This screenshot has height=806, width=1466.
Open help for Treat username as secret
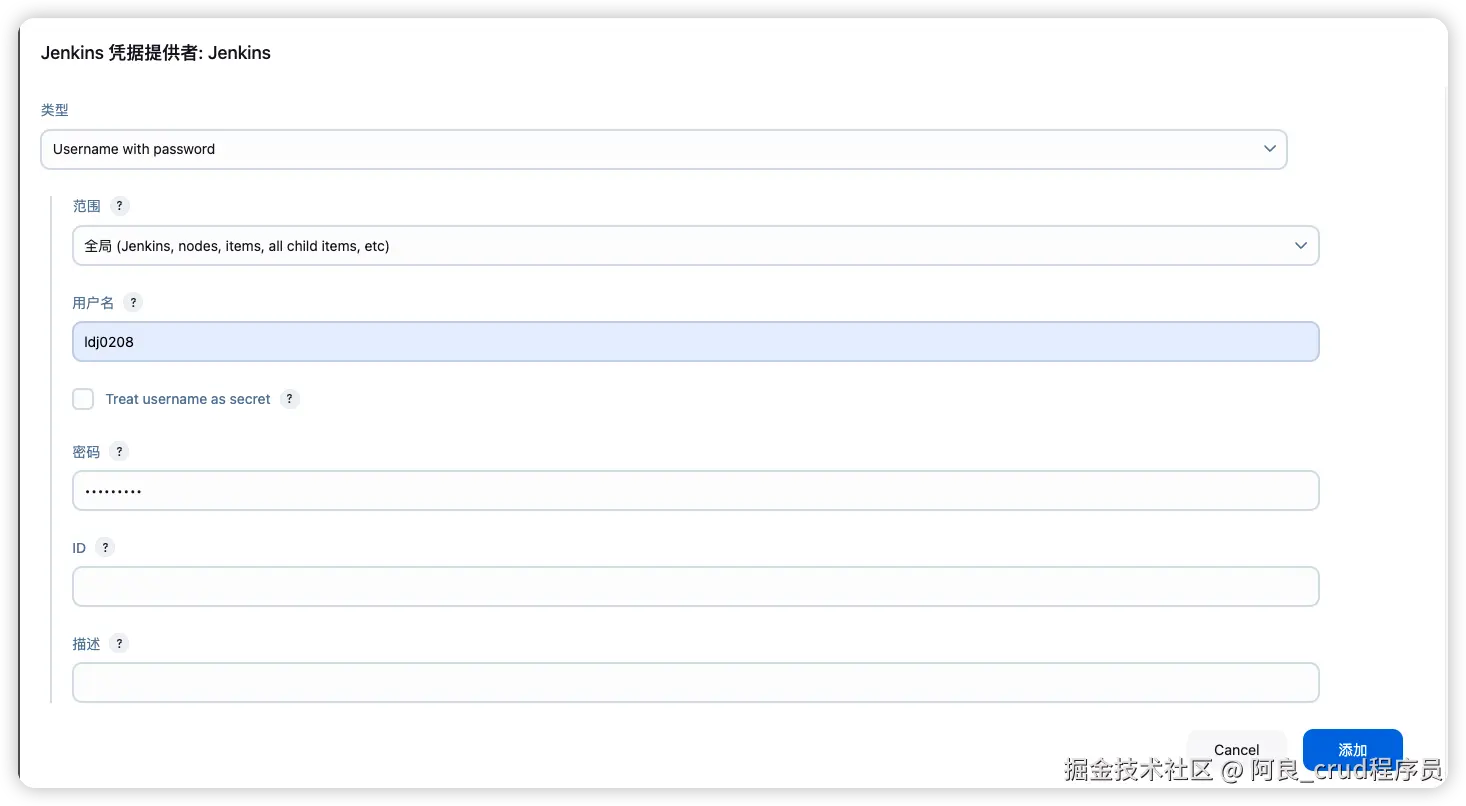290,399
